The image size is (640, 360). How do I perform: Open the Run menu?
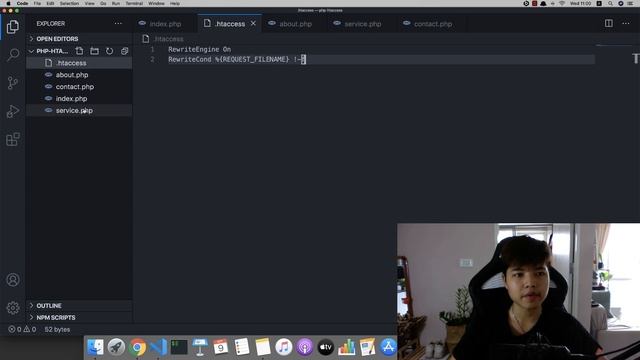click(116, 3)
